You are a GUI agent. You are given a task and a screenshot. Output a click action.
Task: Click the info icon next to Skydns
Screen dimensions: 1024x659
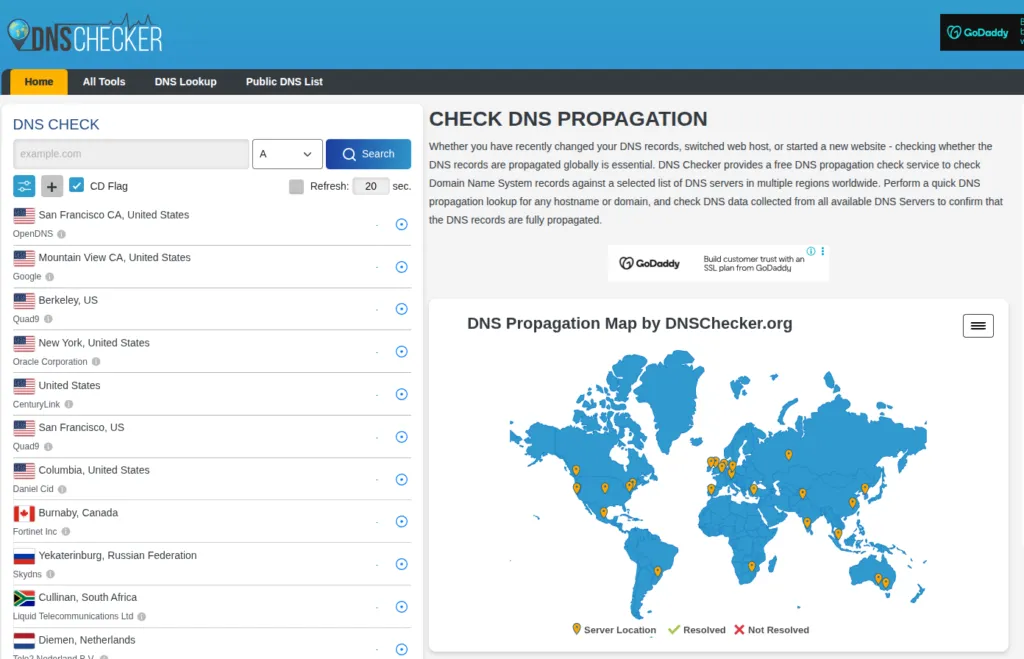[52, 576]
